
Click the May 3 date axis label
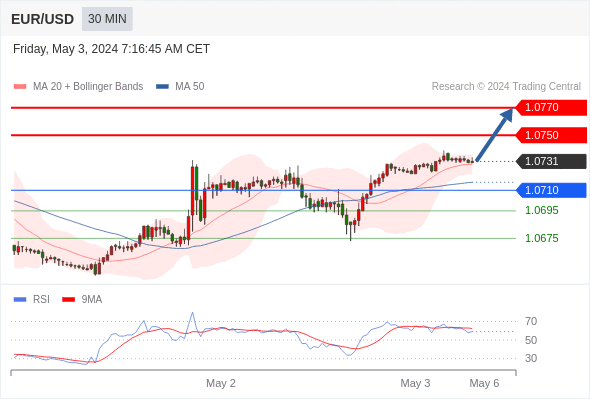click(415, 383)
